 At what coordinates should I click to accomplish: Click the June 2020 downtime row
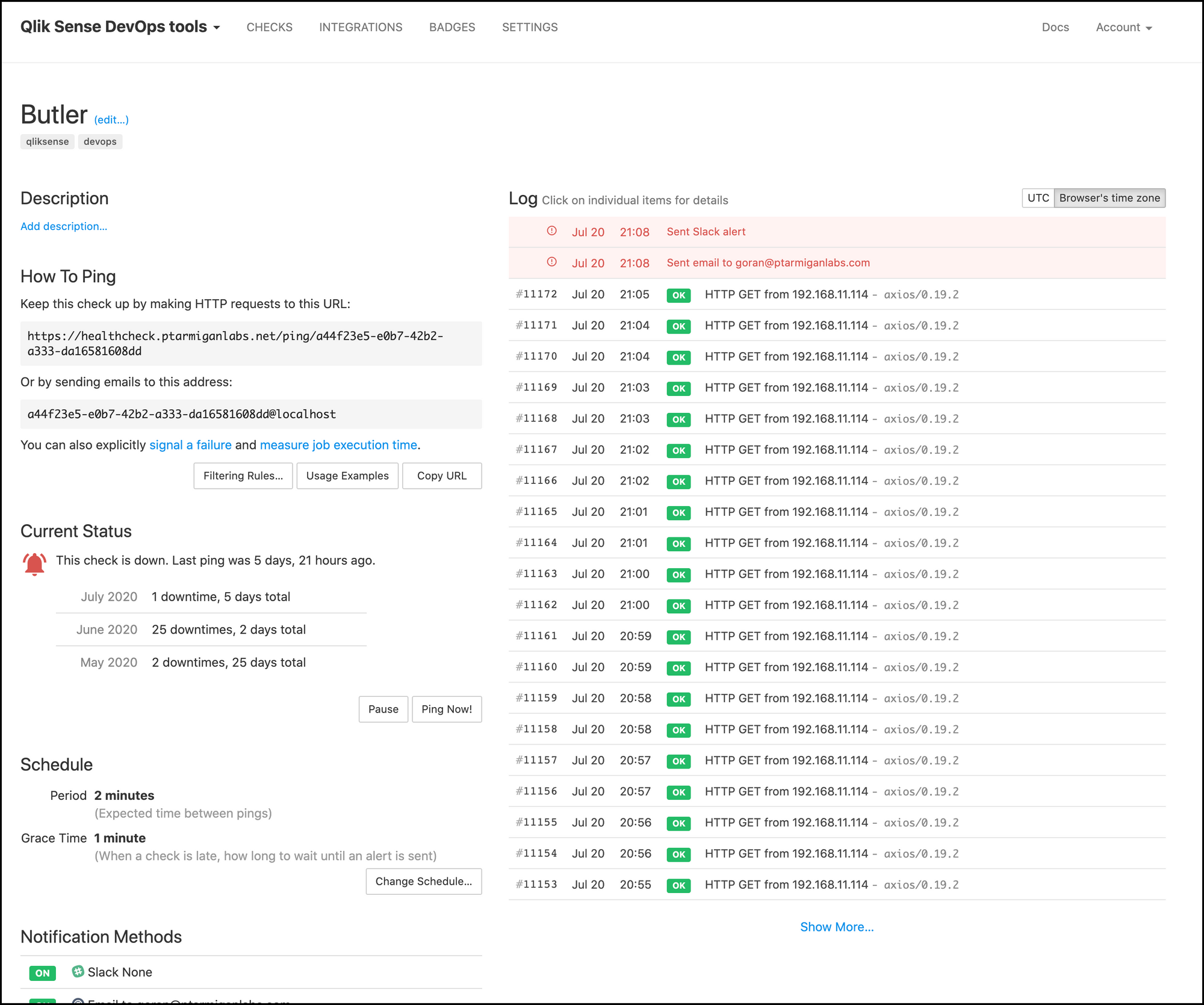(211, 629)
